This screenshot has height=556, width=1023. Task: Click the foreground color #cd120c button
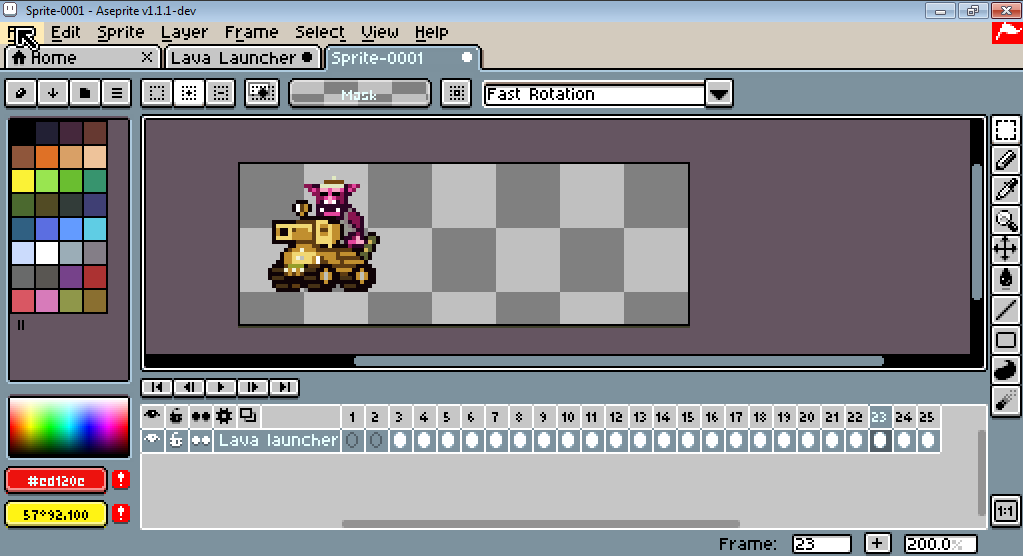click(56, 480)
